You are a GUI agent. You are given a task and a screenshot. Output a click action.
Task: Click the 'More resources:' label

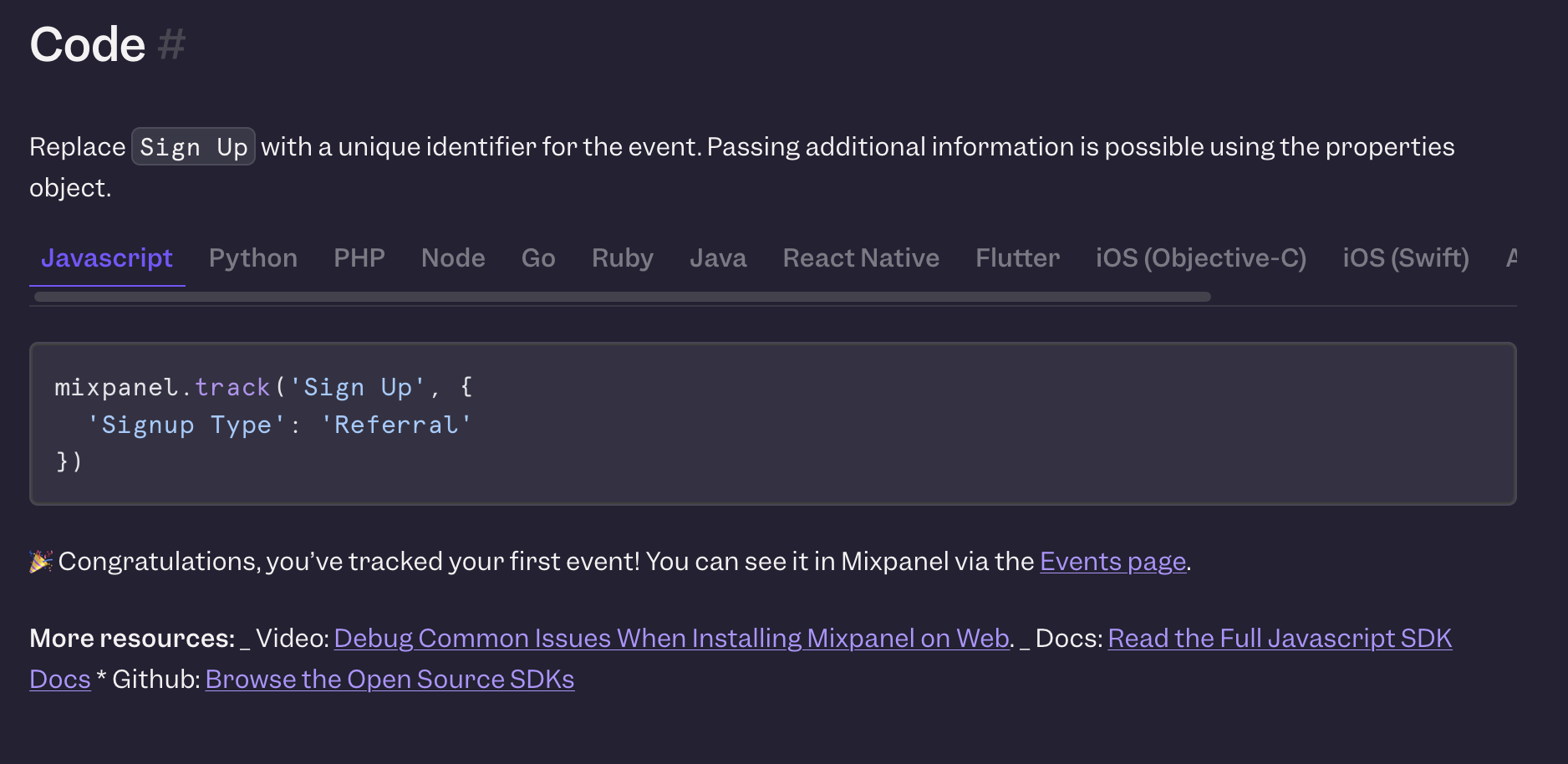tap(132, 639)
